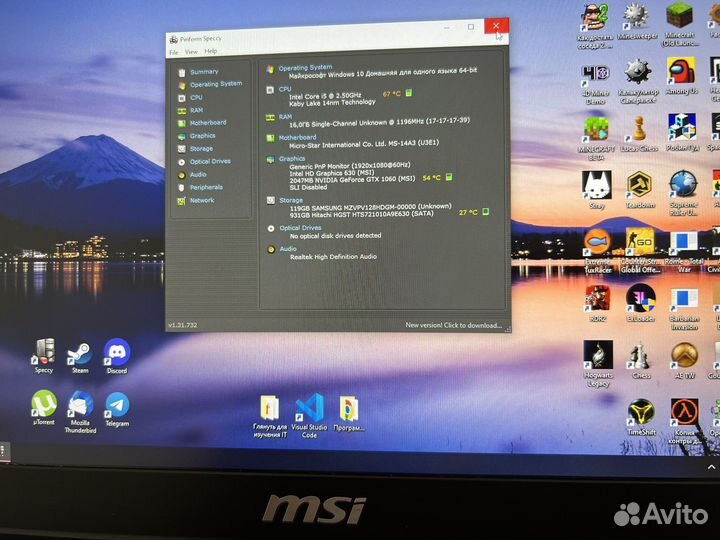The height and width of the screenshot is (540, 720).
Task: Open the Stray game shortcut
Action: click(x=597, y=190)
